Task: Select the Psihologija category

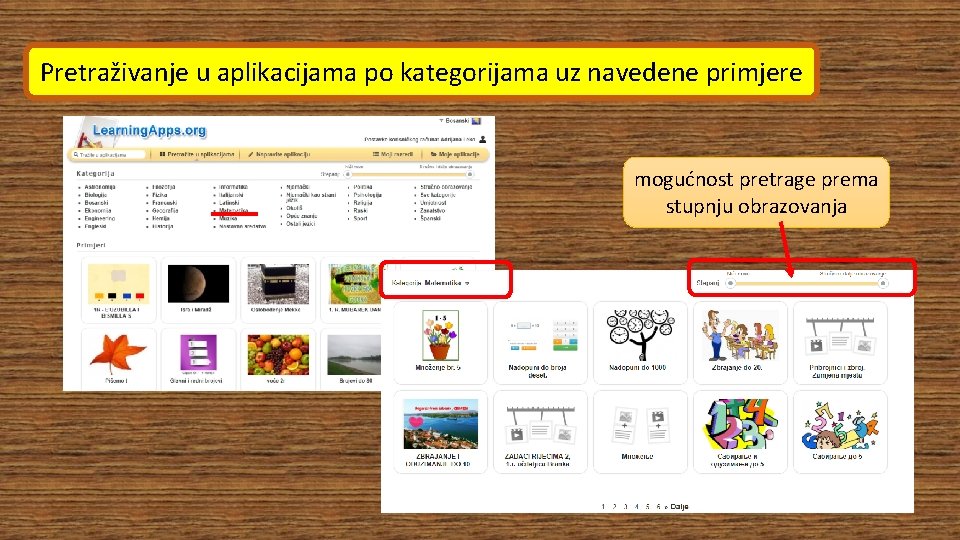Action: (367, 195)
